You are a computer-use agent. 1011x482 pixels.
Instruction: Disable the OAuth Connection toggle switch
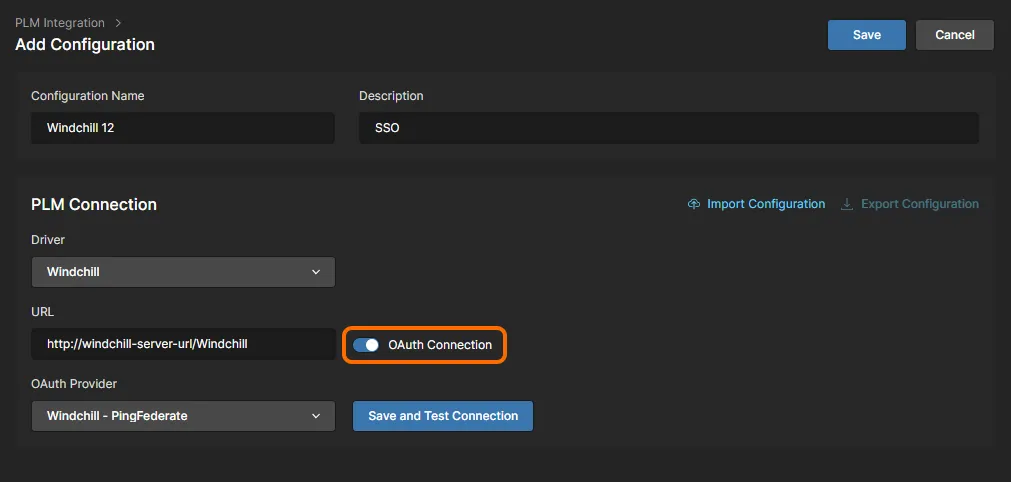tap(366, 345)
